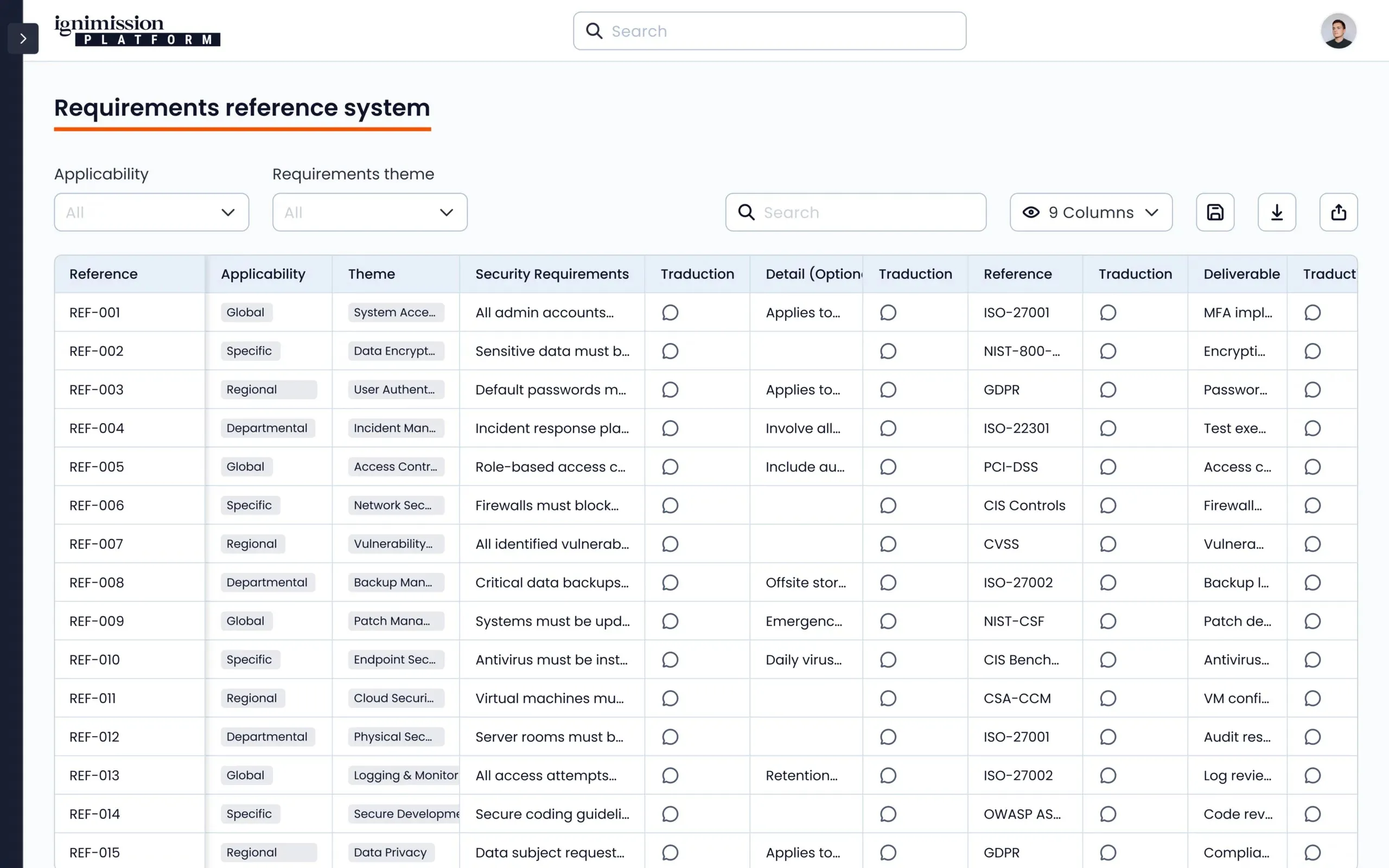Click the 'VM confi...' deliverable cell
This screenshot has height=868, width=1389.
(1237, 699)
